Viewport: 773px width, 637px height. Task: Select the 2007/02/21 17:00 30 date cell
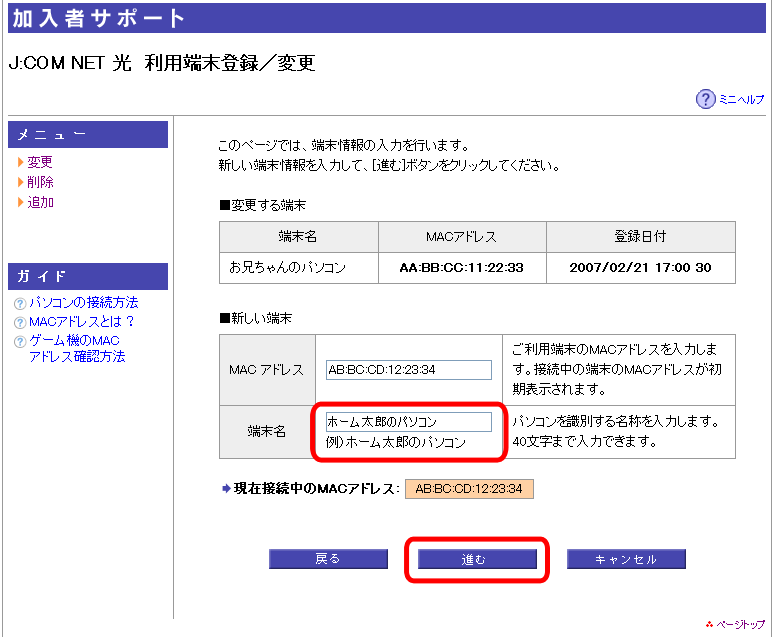point(640,268)
